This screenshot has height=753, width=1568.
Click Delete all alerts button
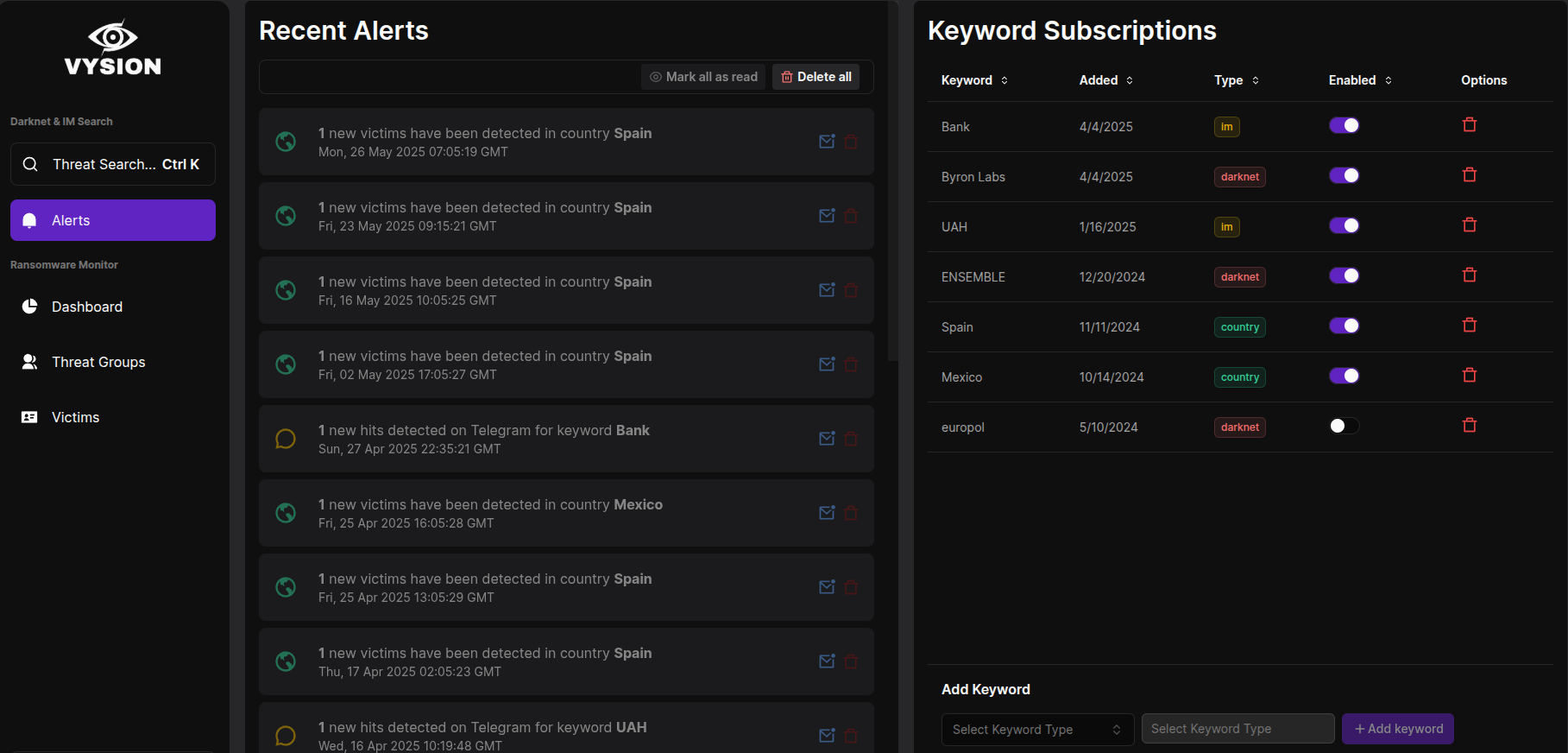(x=815, y=77)
